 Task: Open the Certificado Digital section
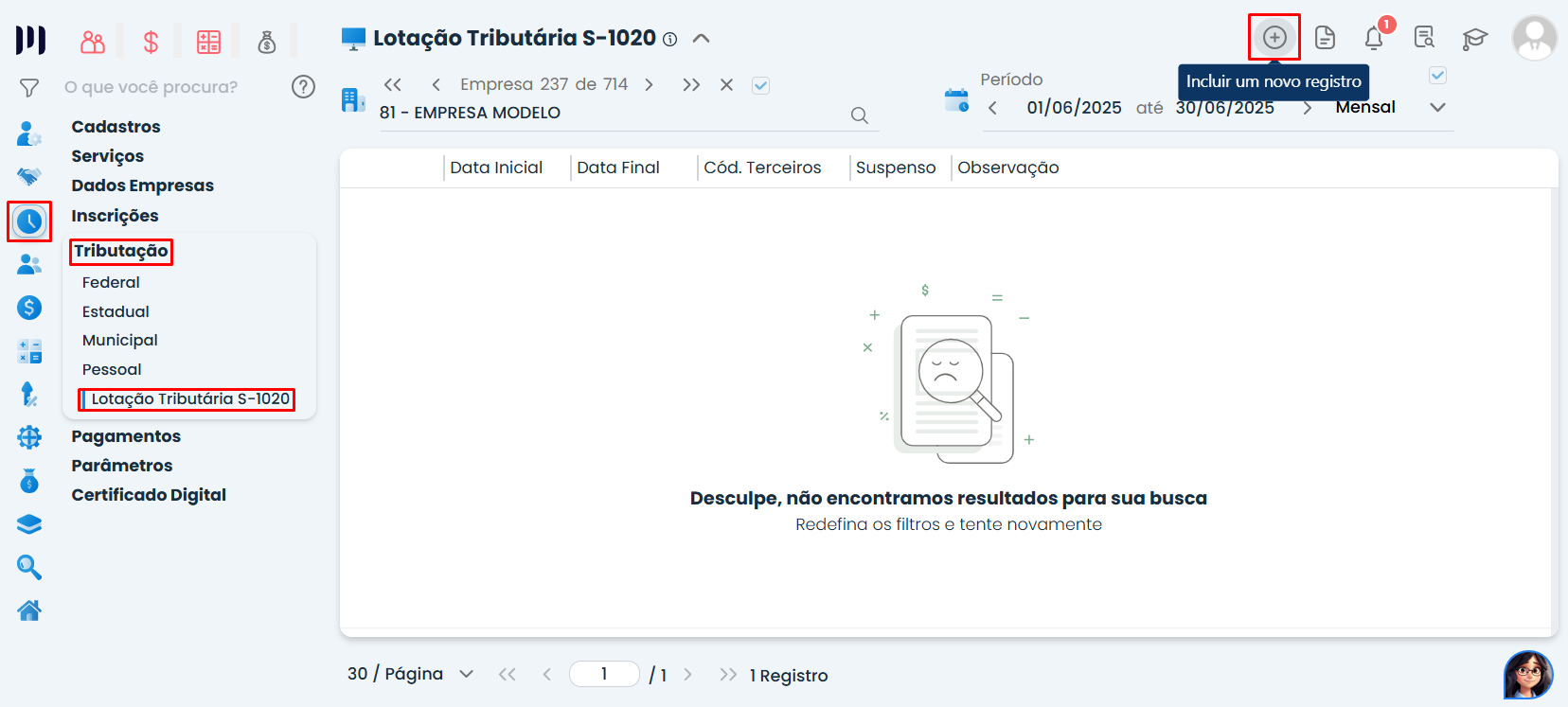149,495
